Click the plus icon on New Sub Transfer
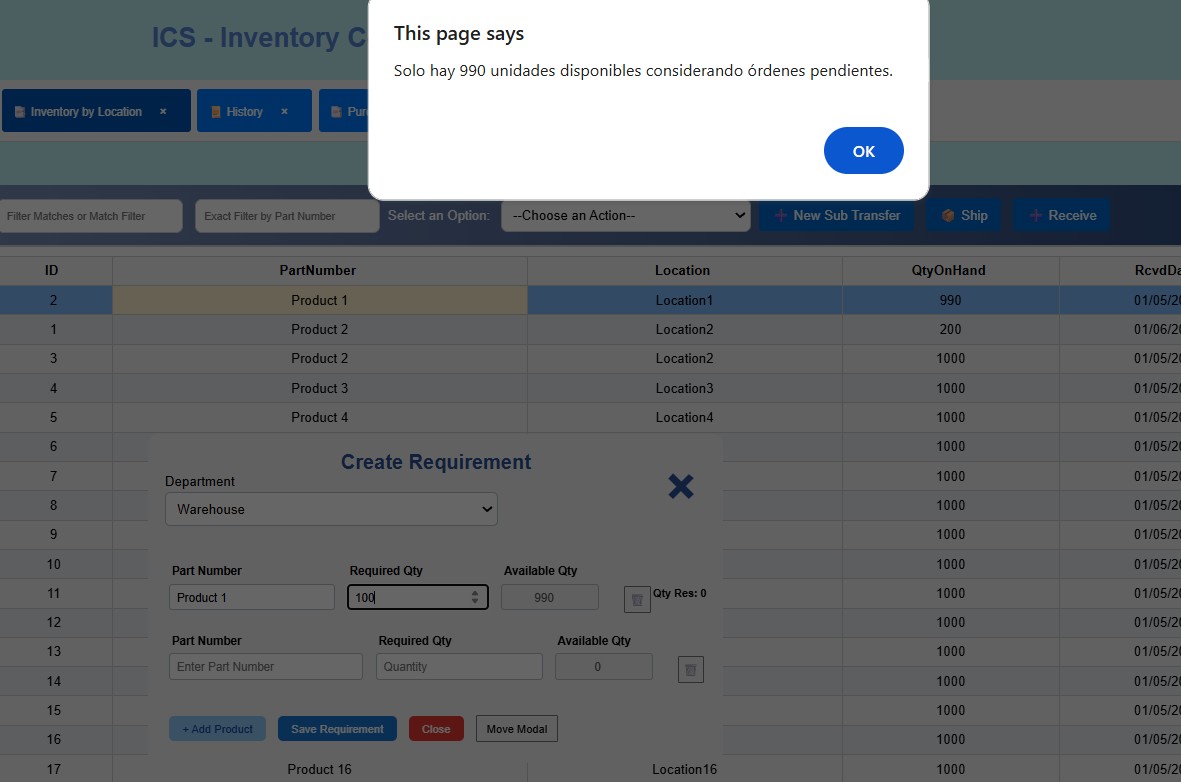Image resolution: width=1181 pixels, height=782 pixels. (780, 216)
